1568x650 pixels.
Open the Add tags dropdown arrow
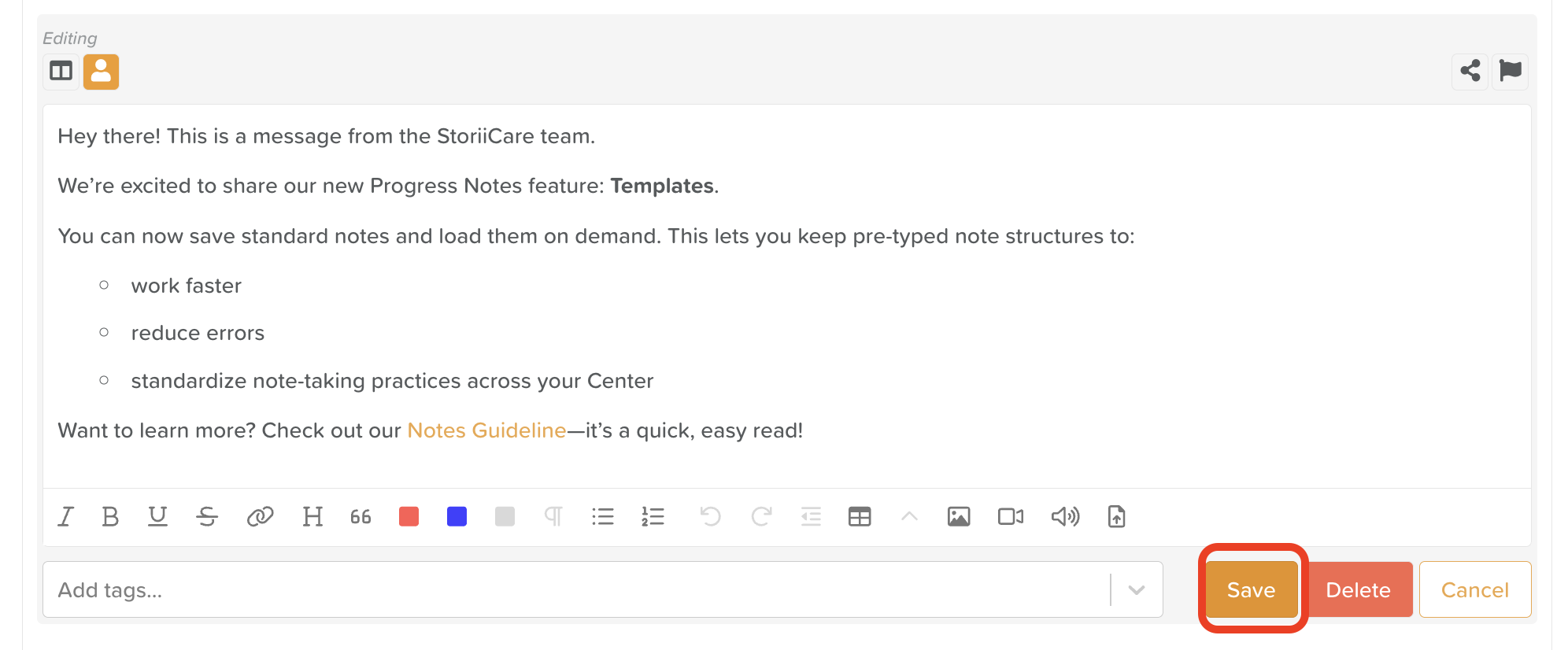[x=1136, y=590]
